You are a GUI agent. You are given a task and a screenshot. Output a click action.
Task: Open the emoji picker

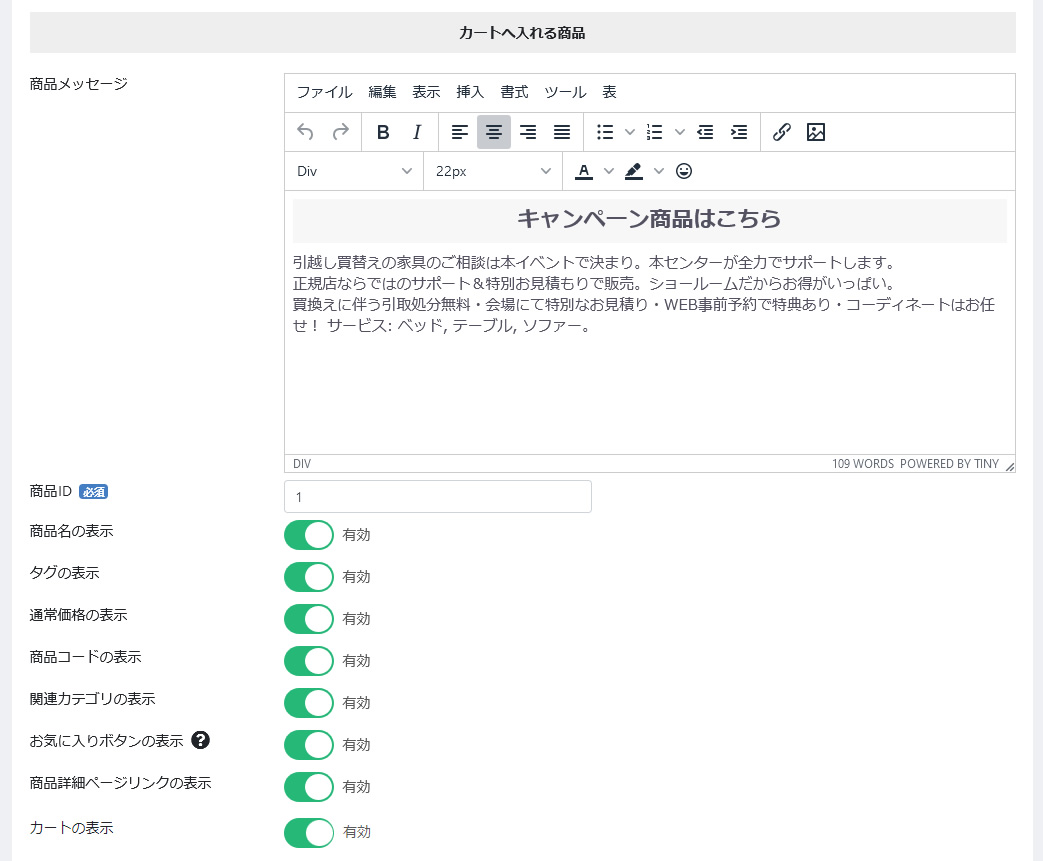click(684, 171)
